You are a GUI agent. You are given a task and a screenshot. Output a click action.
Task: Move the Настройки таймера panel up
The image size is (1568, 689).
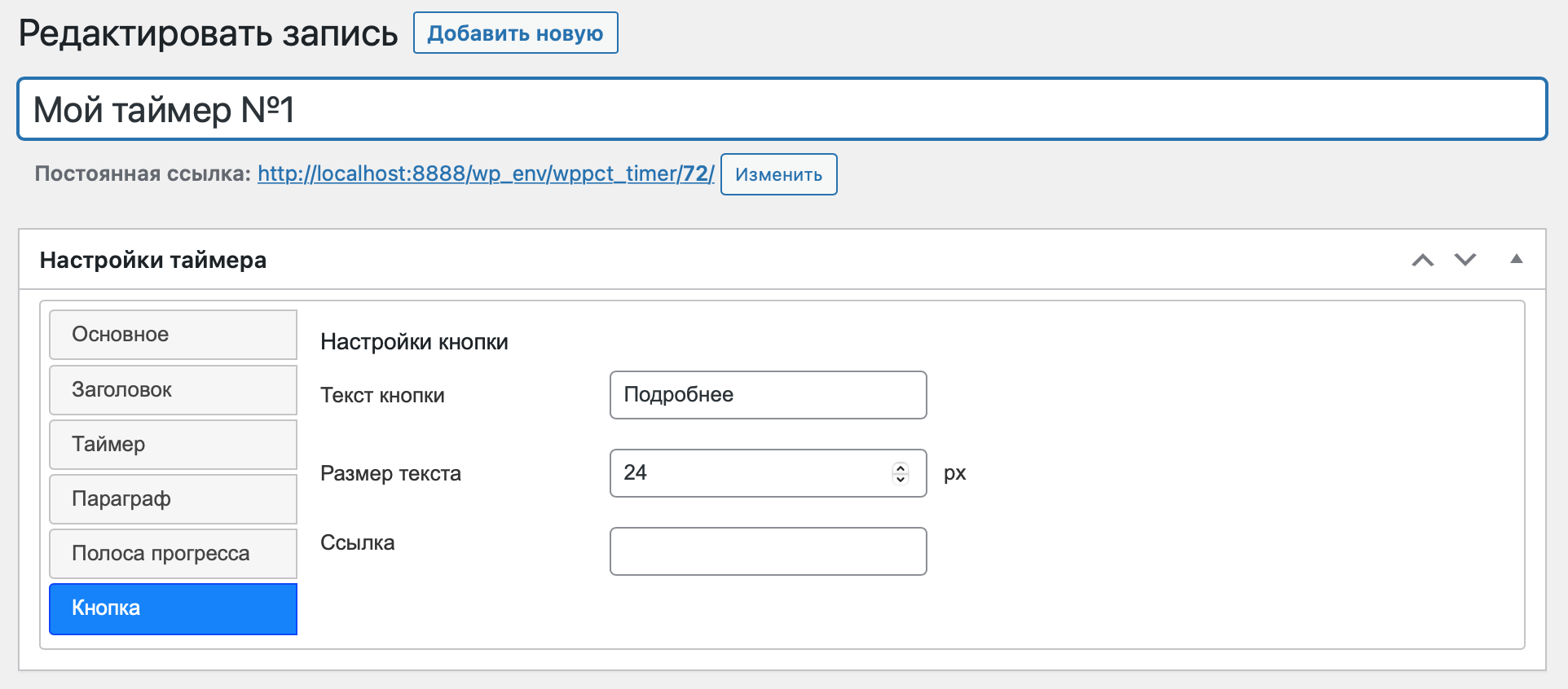click(1422, 260)
